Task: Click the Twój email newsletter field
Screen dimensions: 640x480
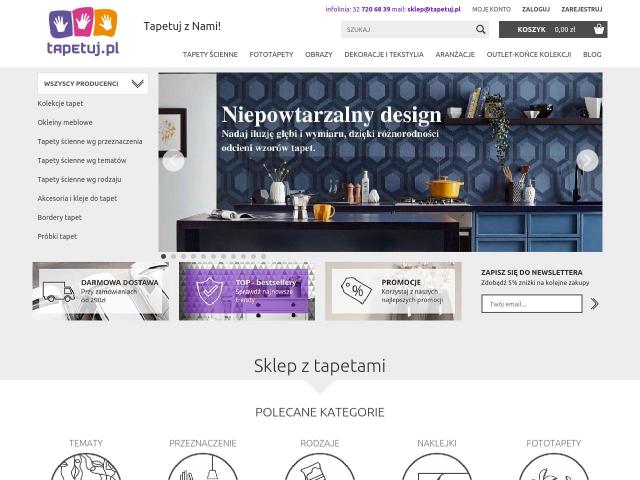Action: click(532, 304)
